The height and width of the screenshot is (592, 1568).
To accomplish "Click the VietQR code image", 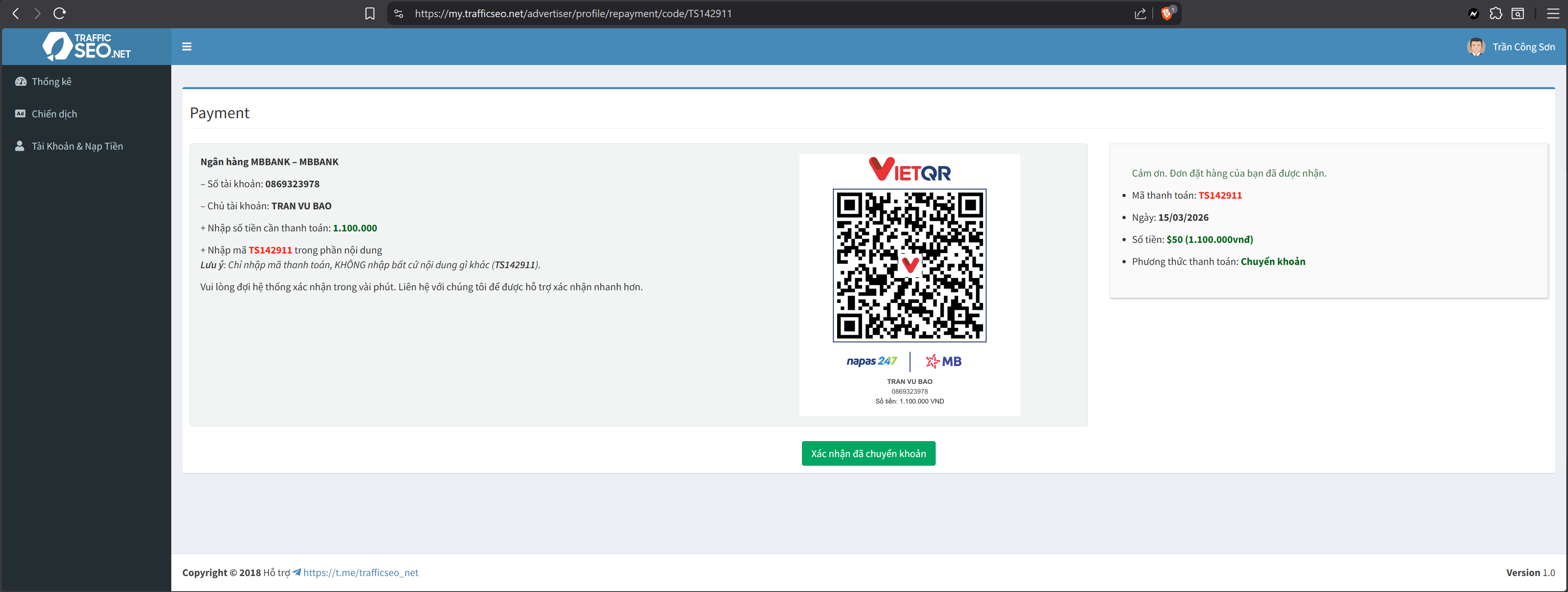I will [x=909, y=266].
